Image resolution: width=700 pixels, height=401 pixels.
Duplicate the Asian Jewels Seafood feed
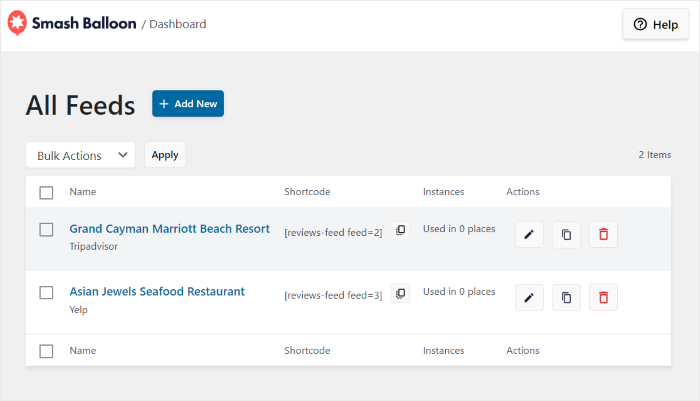coord(566,297)
